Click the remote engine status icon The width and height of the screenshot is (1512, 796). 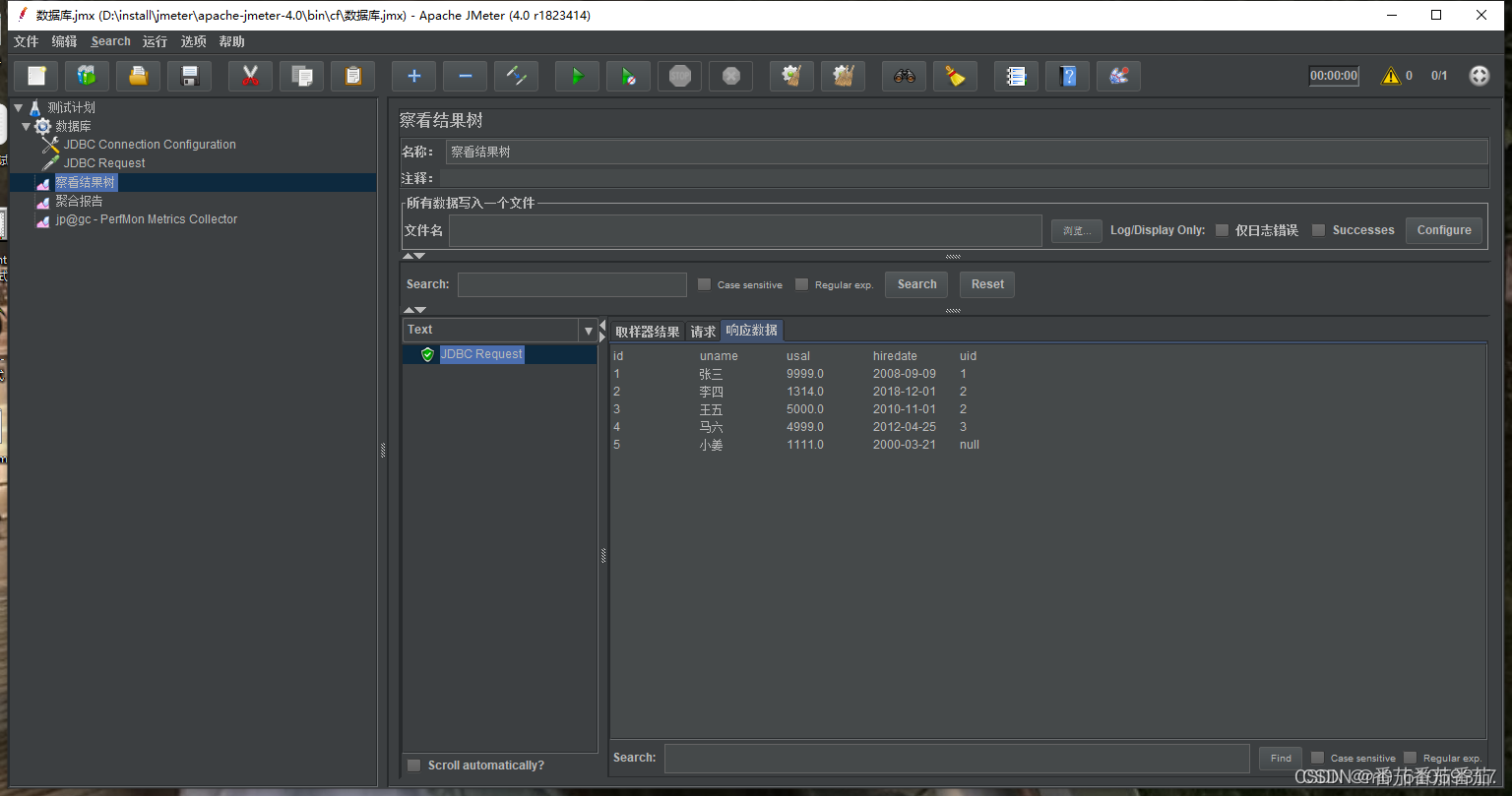(x=1480, y=76)
